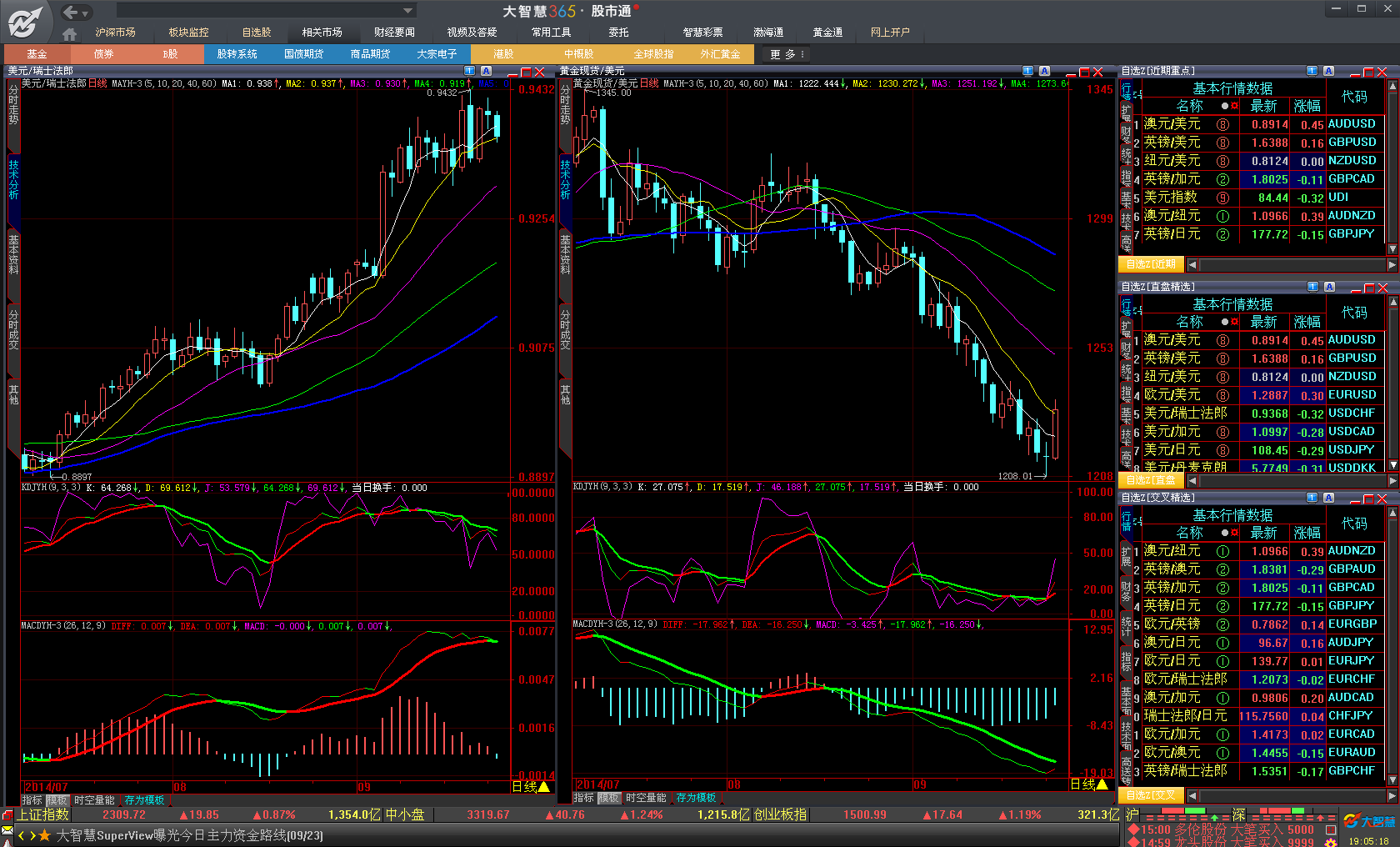This screenshot has height=847, width=1400.
Task: Click the '1' monitor icon in 美元/瑞士法郎 panel header
Action: coord(469,71)
